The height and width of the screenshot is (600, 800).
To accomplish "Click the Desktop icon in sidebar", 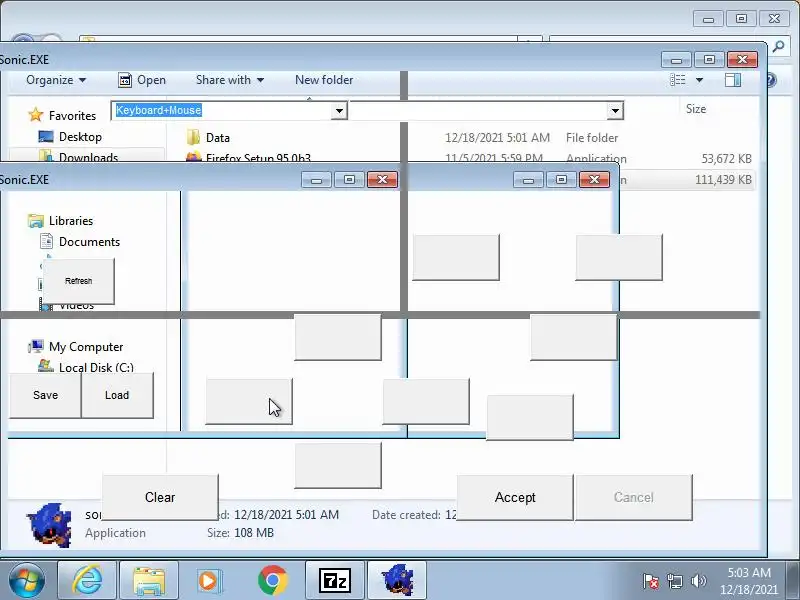I will click(46, 136).
